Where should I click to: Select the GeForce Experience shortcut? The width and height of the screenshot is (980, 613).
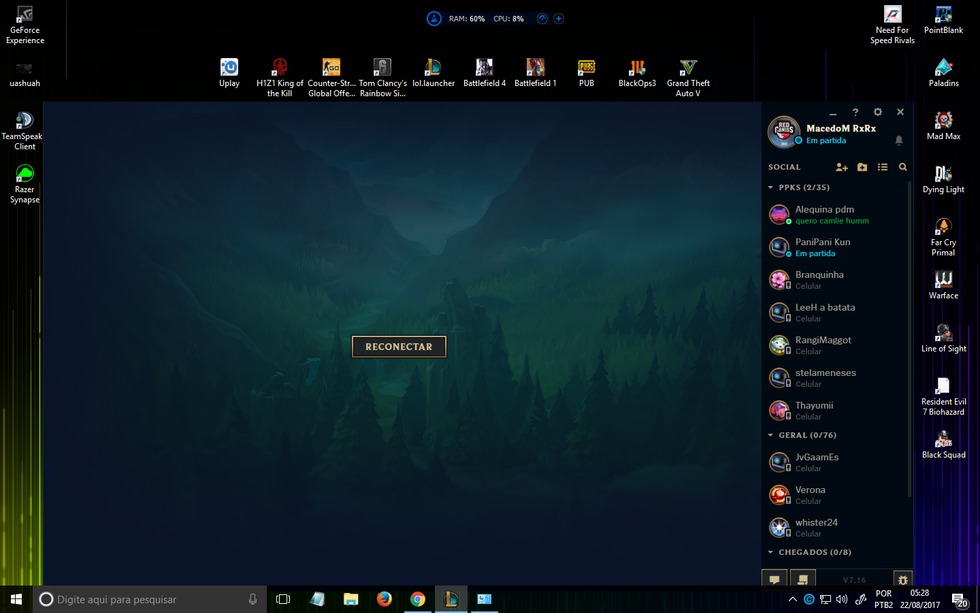pyautogui.click(x=25, y=25)
